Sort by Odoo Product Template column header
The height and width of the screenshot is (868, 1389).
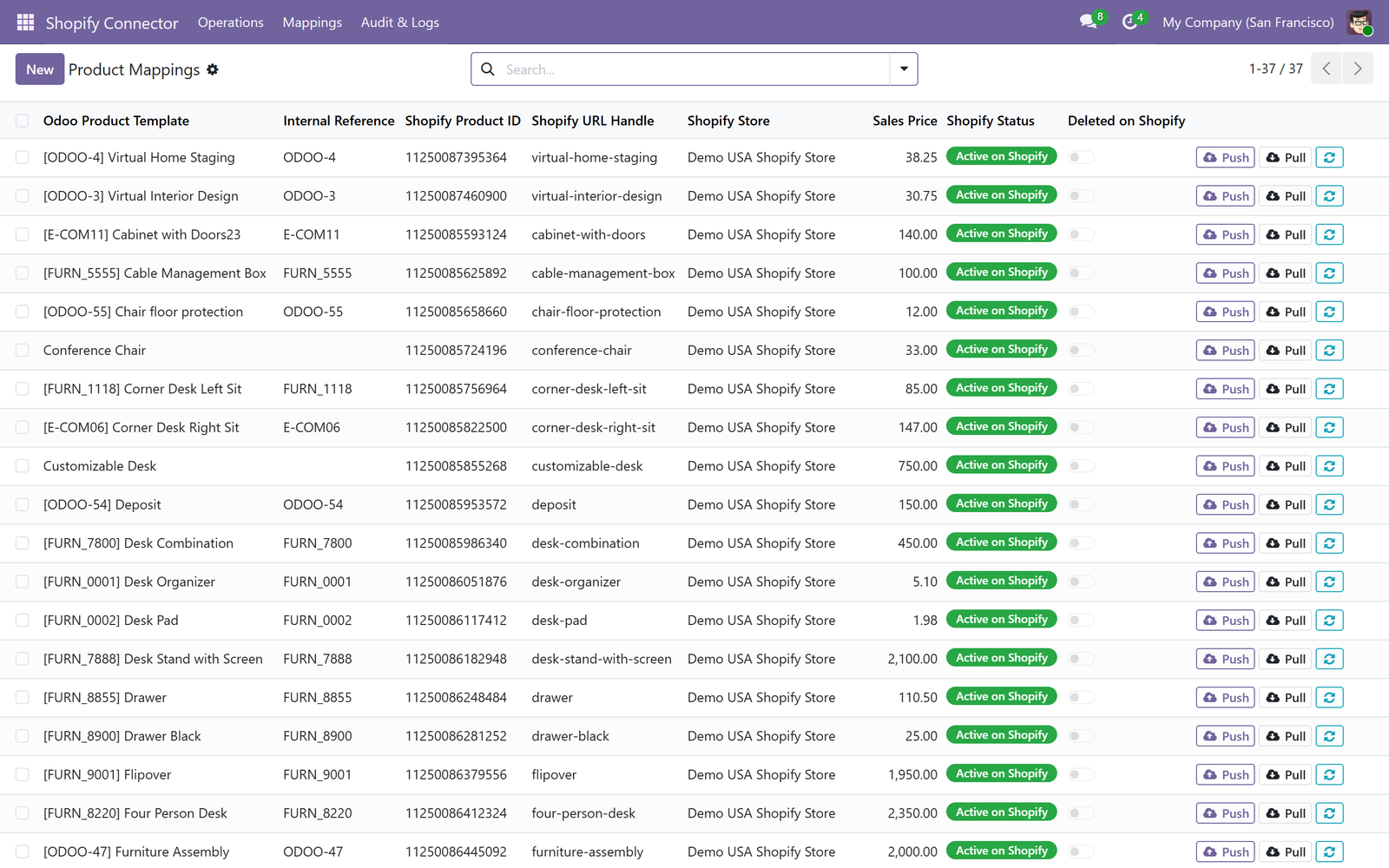[116, 121]
